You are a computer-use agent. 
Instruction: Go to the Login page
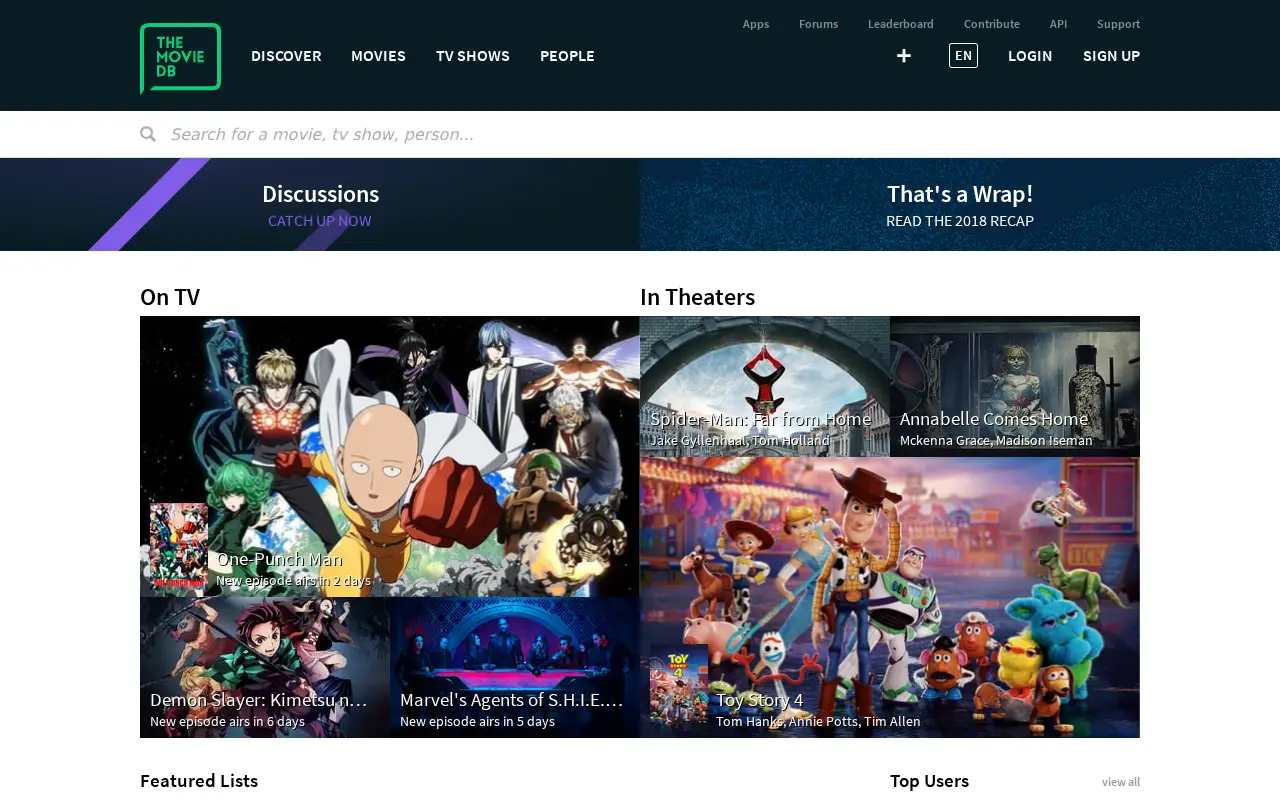(x=1030, y=56)
